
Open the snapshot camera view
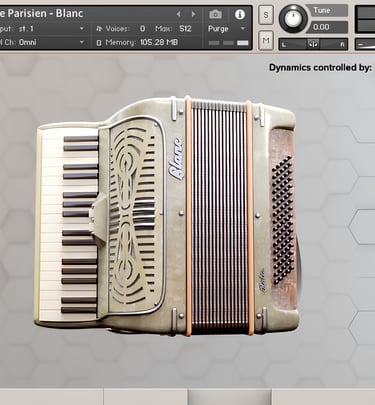215,14
